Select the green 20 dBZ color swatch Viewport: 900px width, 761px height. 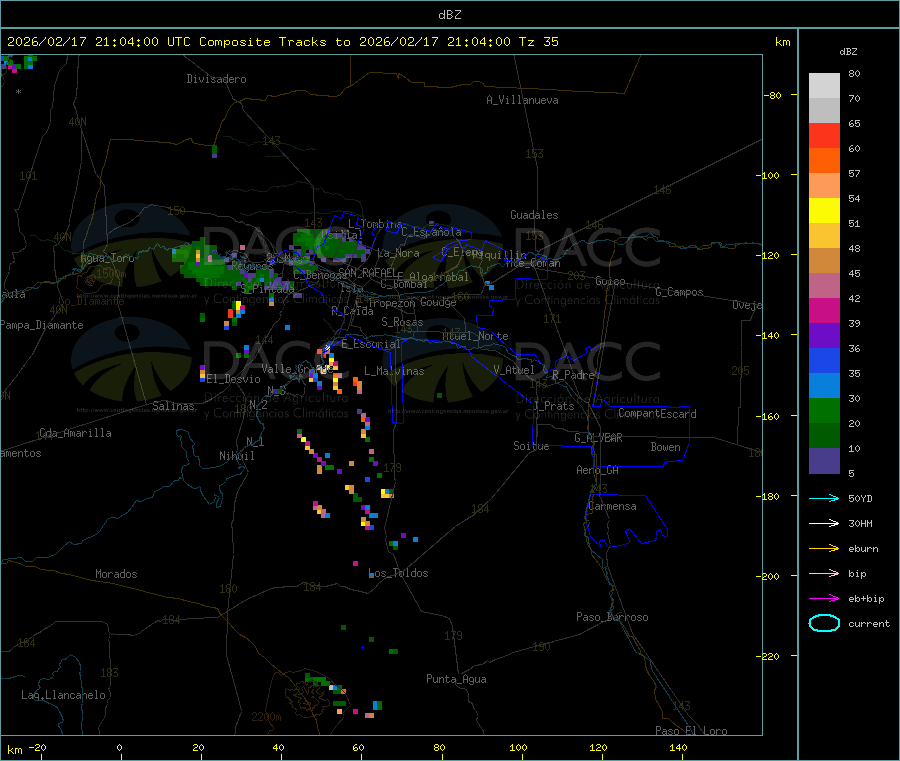coord(824,410)
